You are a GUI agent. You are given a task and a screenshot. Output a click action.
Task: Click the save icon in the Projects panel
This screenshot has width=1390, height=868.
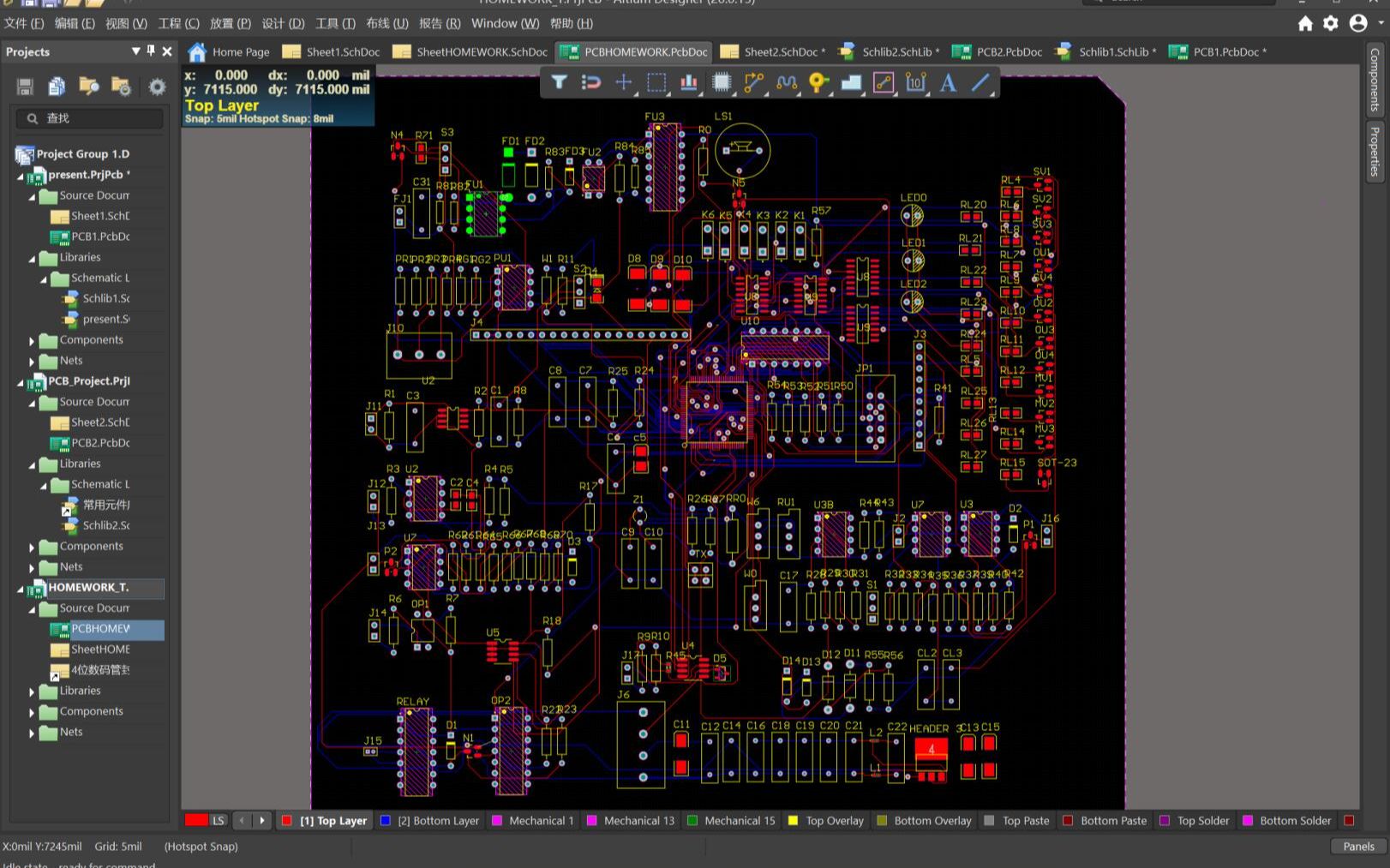(24, 86)
